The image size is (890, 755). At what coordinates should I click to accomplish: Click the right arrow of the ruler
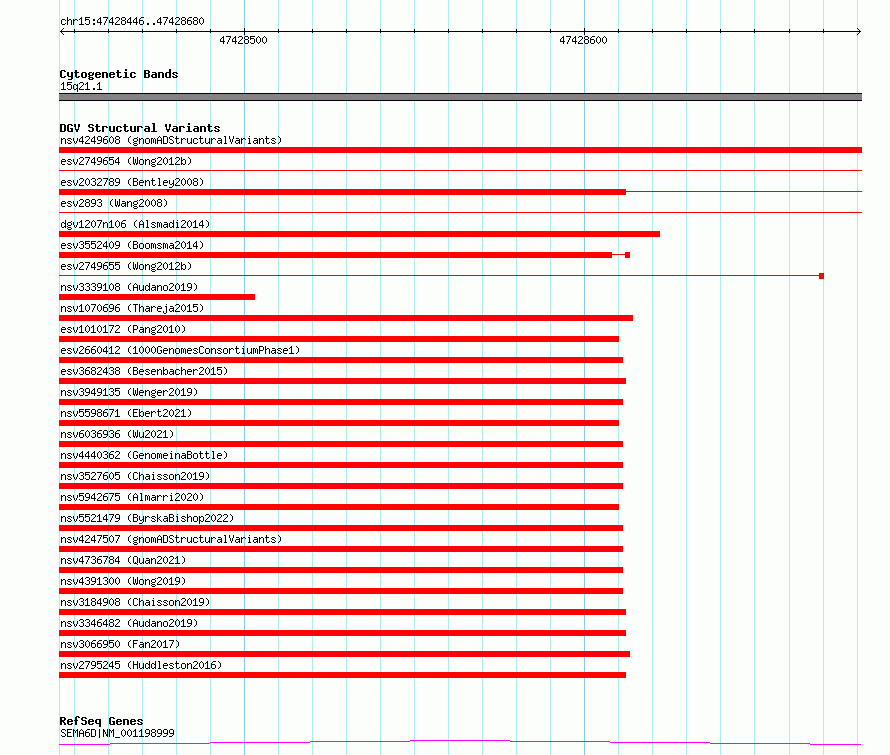pyautogui.click(x=858, y=32)
